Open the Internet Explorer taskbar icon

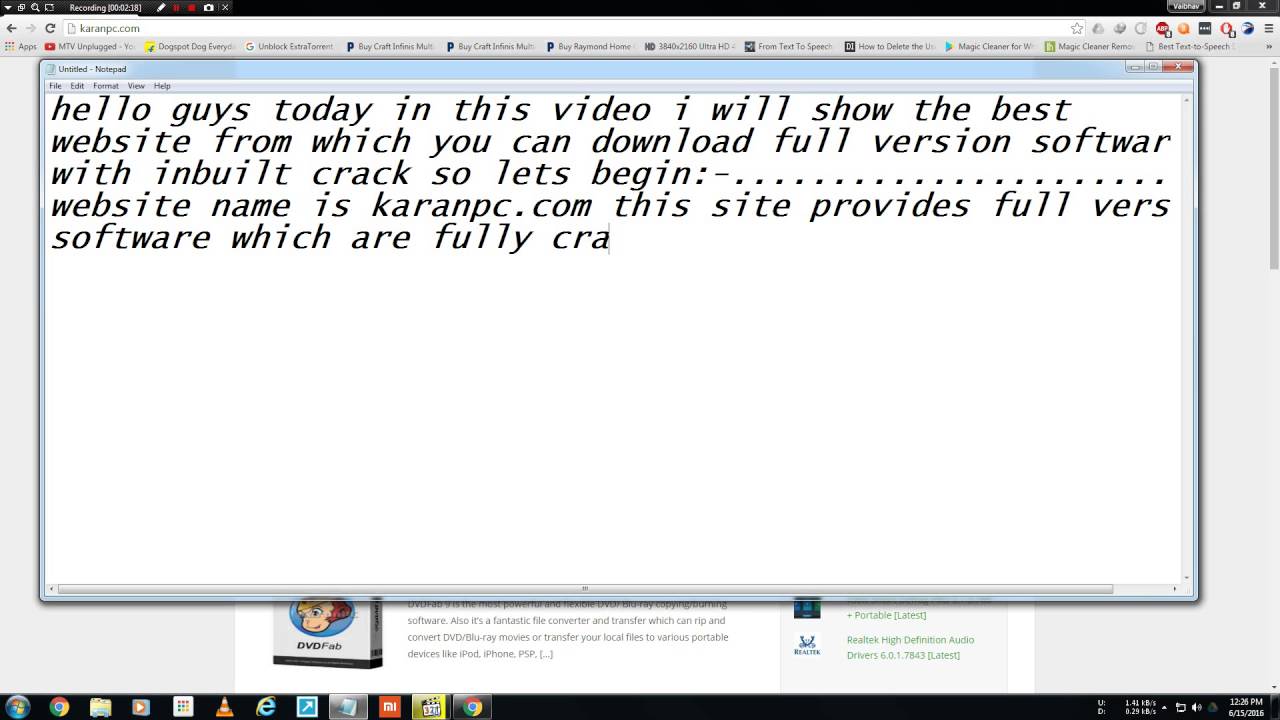click(266, 707)
